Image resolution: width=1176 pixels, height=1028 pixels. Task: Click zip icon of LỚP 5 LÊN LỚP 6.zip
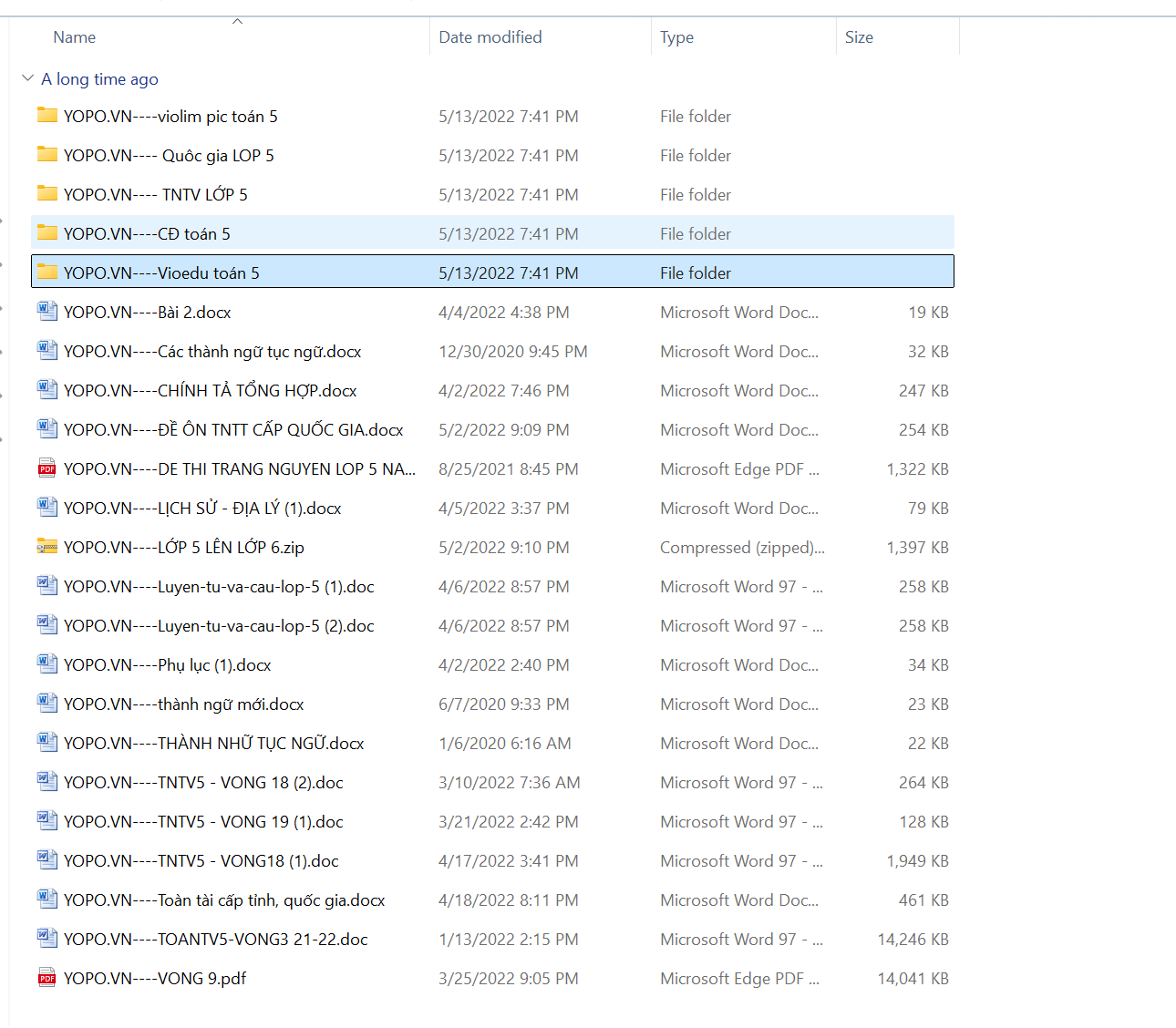(x=47, y=546)
